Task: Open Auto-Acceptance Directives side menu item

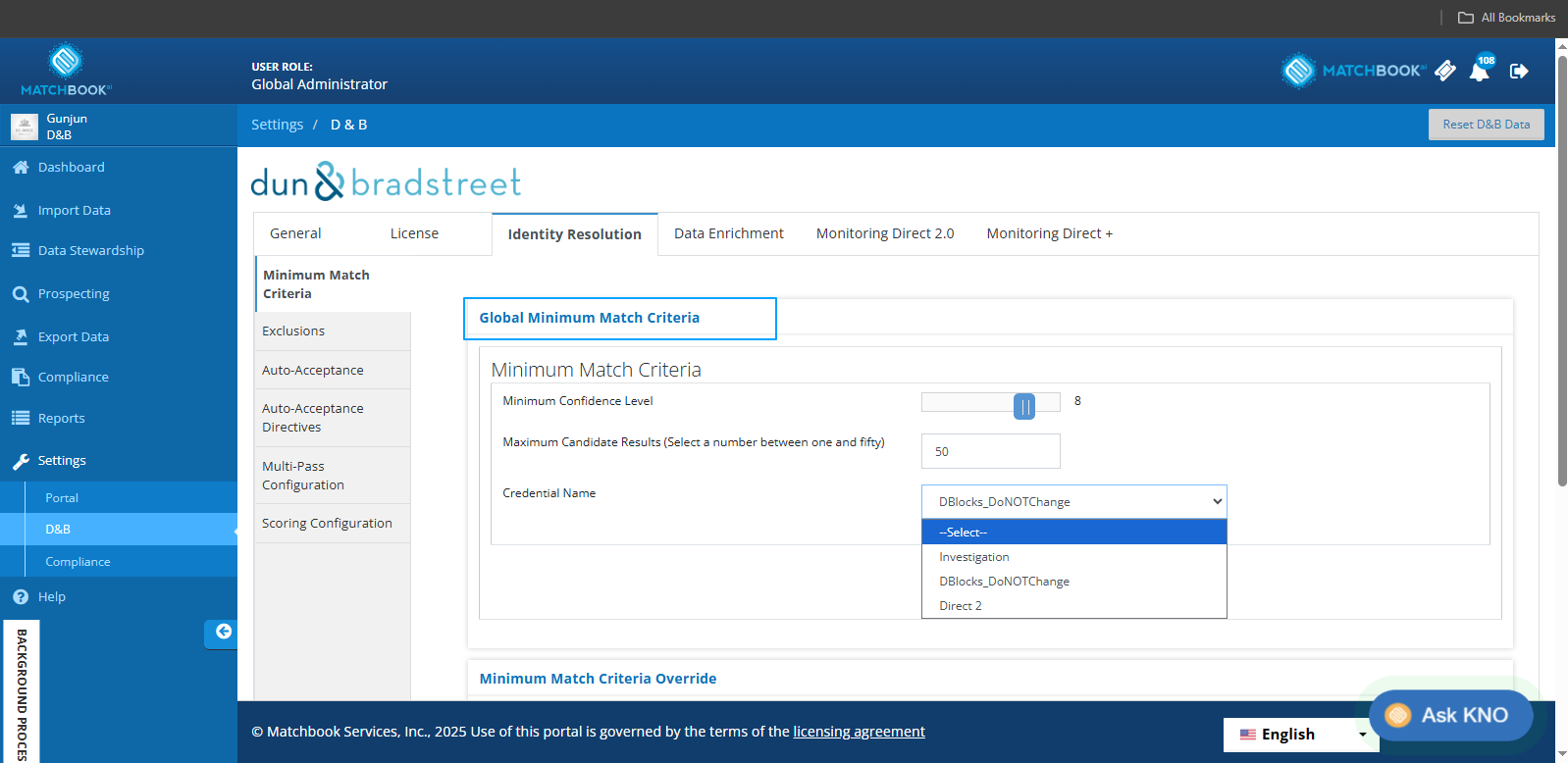Action: coord(333,418)
